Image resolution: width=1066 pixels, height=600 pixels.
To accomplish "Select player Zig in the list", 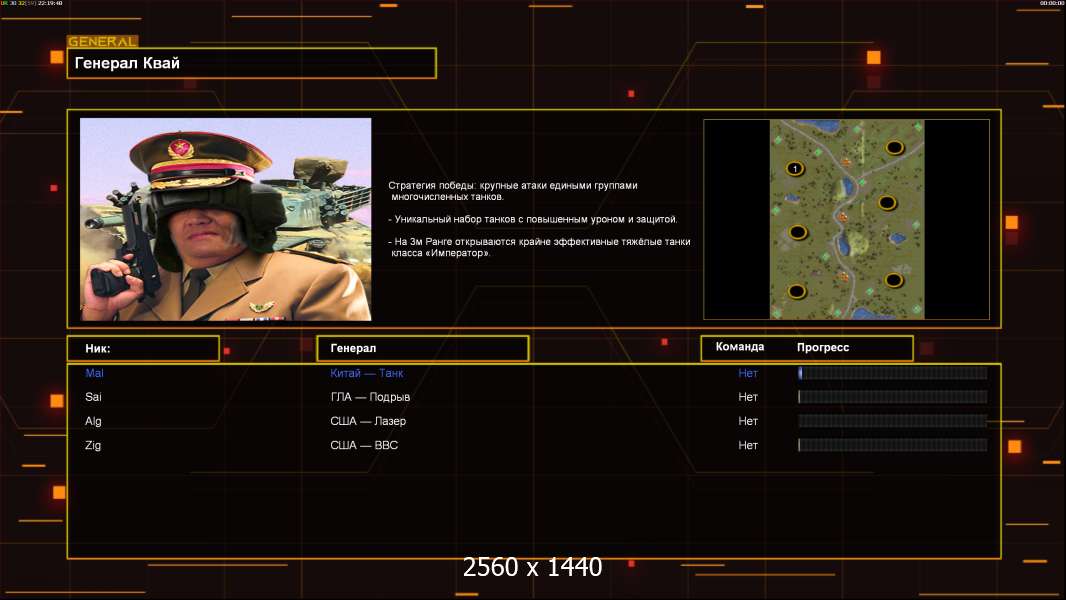I will pyautogui.click(x=93, y=445).
